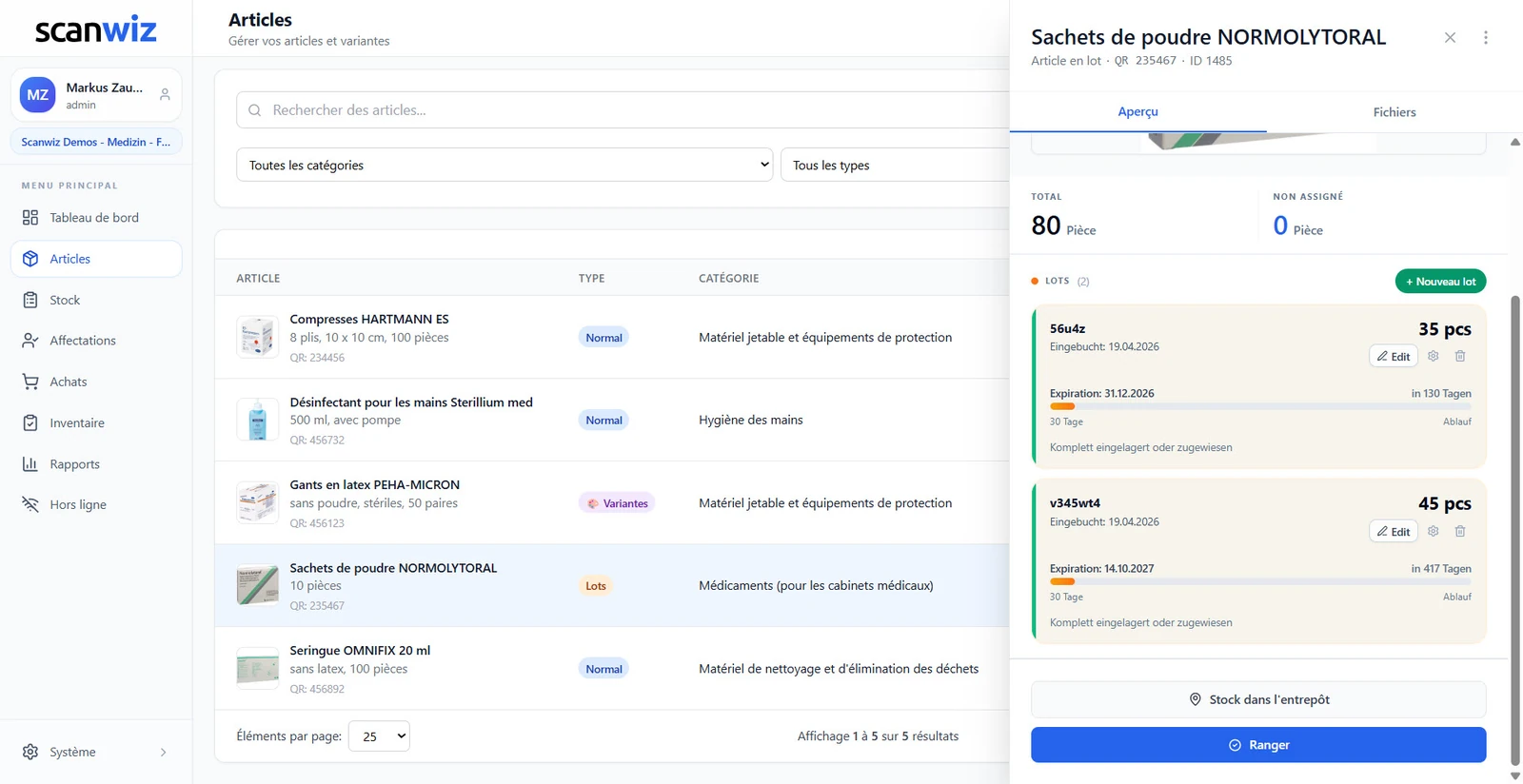
Task: Select Scanwiz Demos - Medizin organization
Action: 96,142
